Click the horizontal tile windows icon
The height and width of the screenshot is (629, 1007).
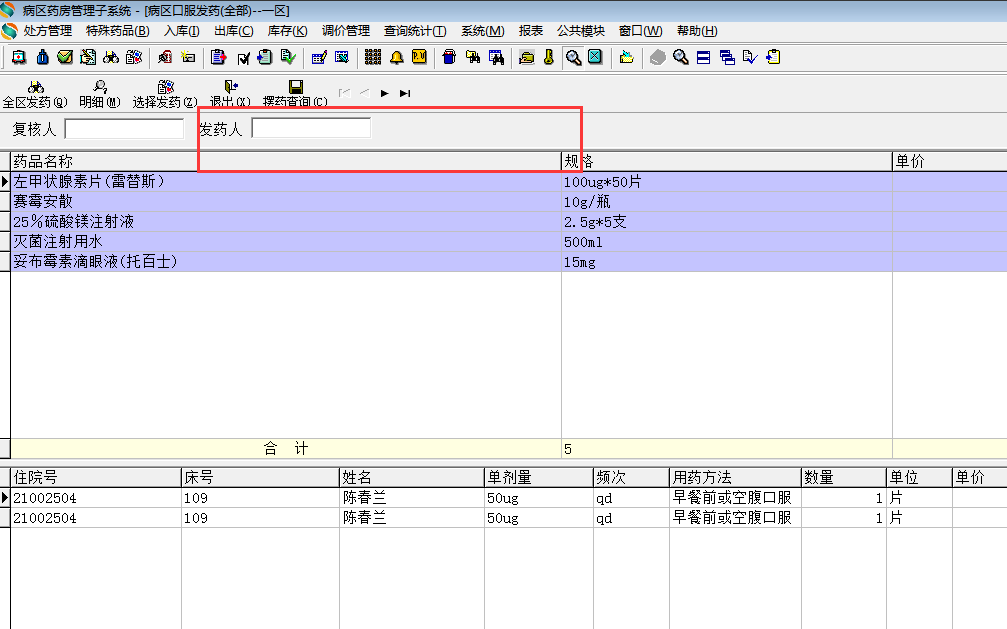click(x=703, y=57)
